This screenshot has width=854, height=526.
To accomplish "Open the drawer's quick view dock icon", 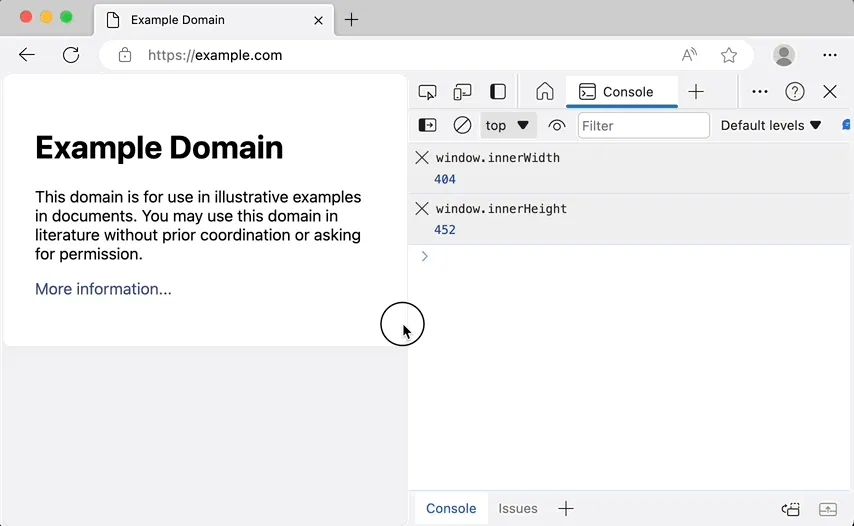I will pyautogui.click(x=791, y=509).
